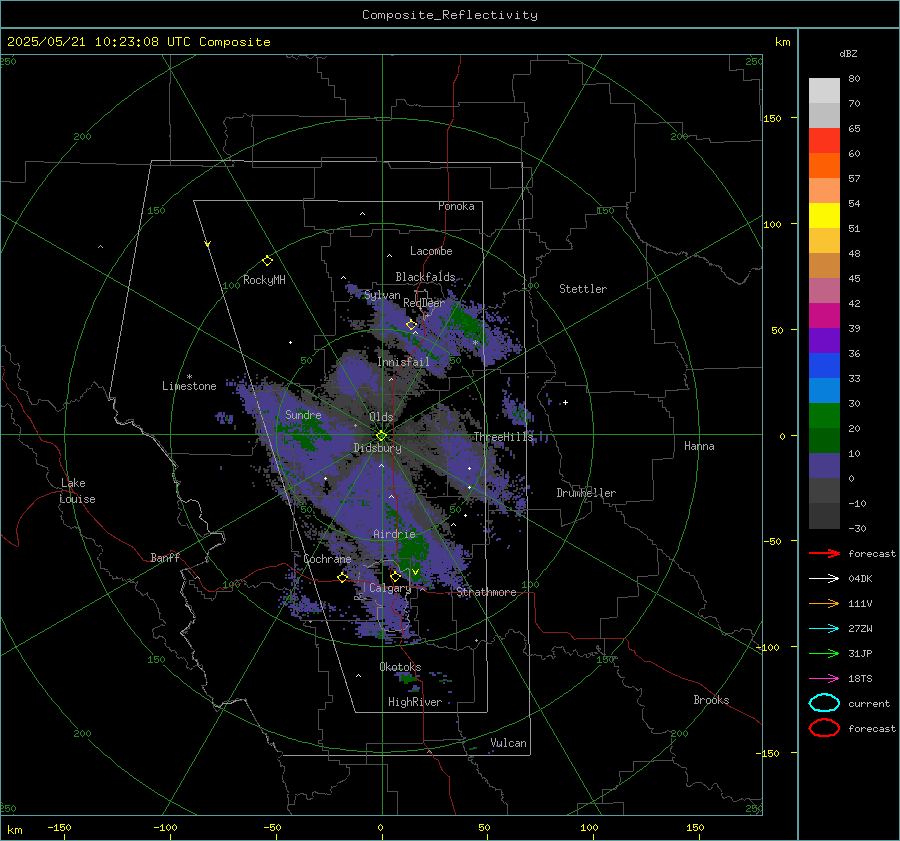Click the Brooks town label
The image size is (900, 841).
pos(711,700)
